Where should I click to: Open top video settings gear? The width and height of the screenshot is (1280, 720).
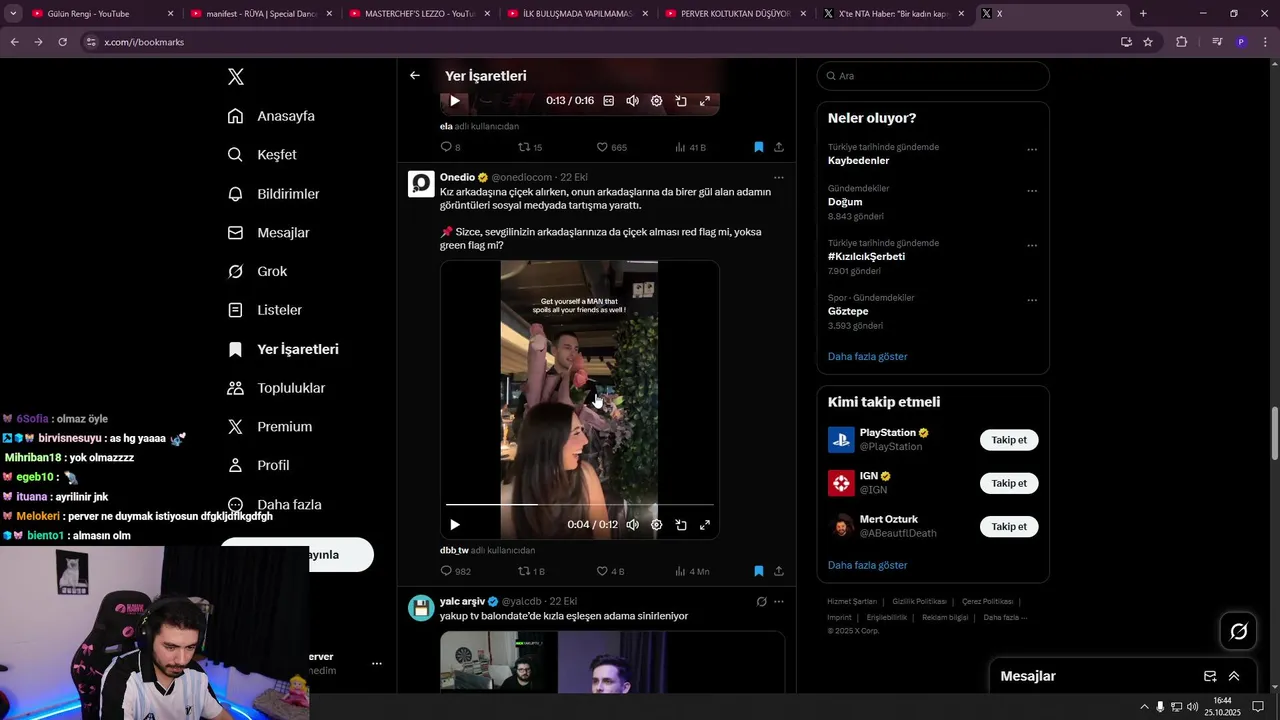coord(657,101)
